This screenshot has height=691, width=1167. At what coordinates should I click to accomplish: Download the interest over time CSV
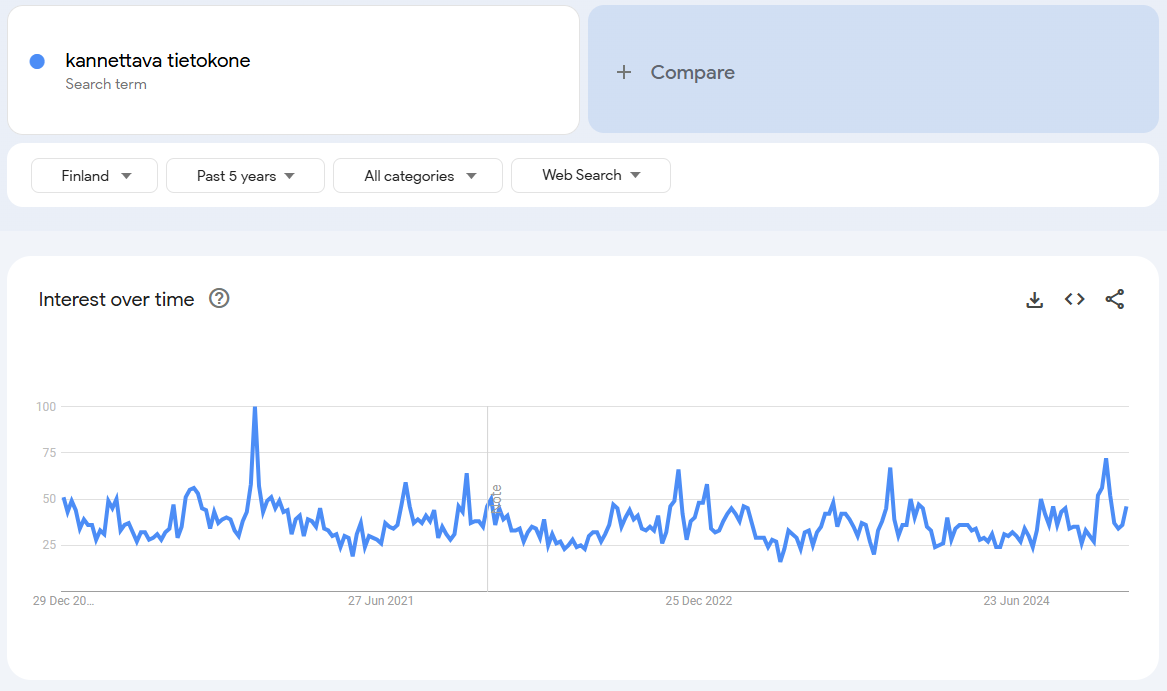(1035, 300)
